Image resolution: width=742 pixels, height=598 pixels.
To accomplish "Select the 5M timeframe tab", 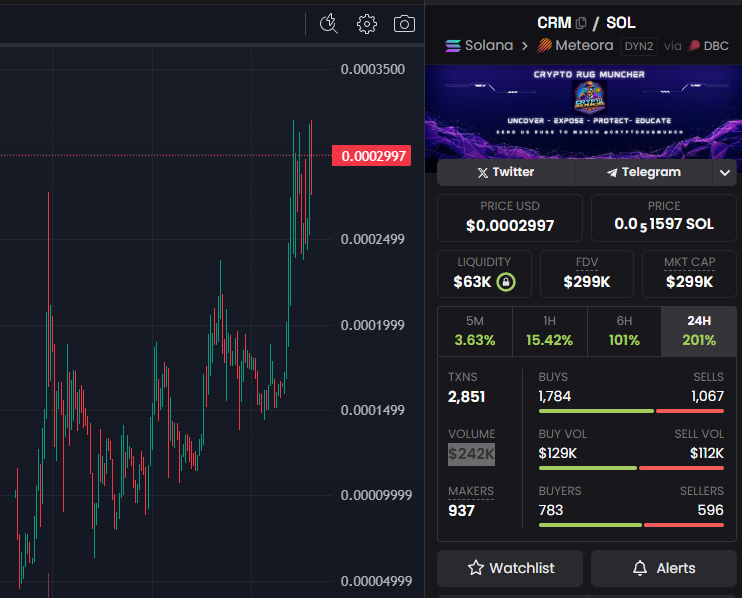I will [x=475, y=331].
